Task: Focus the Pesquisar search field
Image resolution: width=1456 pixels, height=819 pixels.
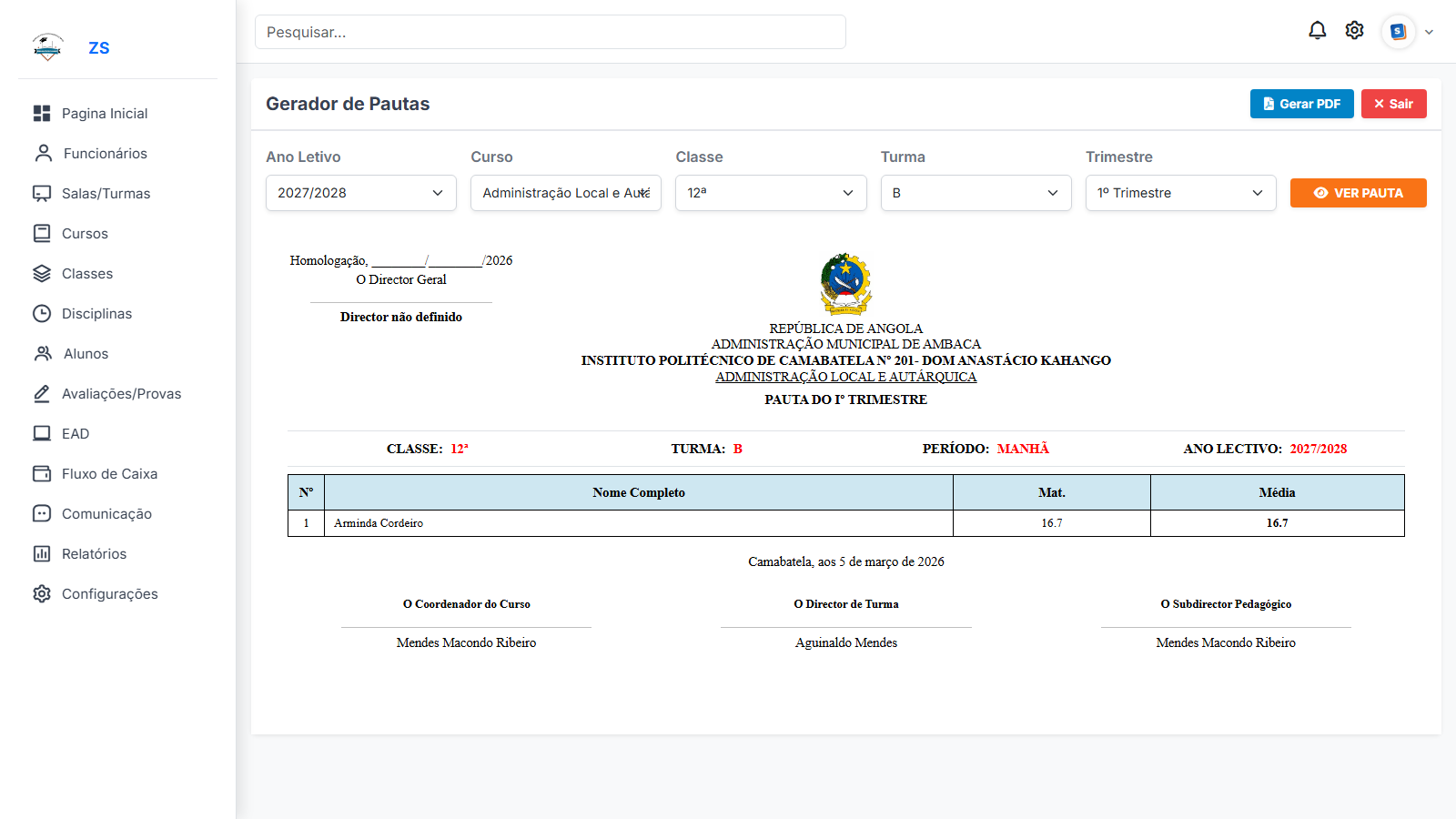Action: pyautogui.click(x=550, y=32)
